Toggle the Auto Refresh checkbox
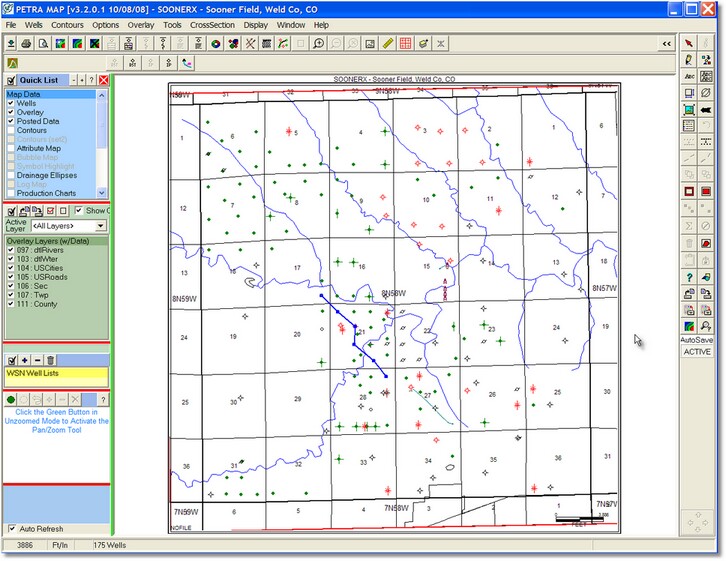726x561 pixels. 12,528
